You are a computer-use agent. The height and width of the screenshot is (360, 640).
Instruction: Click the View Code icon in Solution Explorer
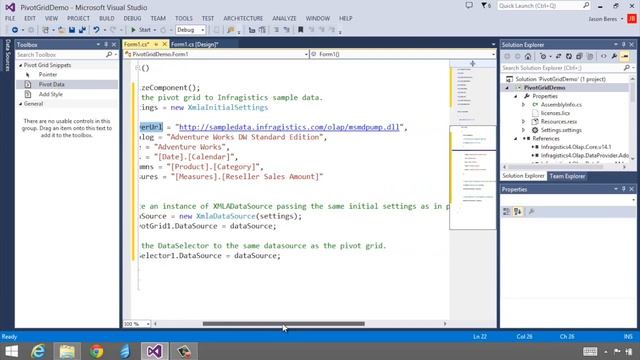[604, 56]
